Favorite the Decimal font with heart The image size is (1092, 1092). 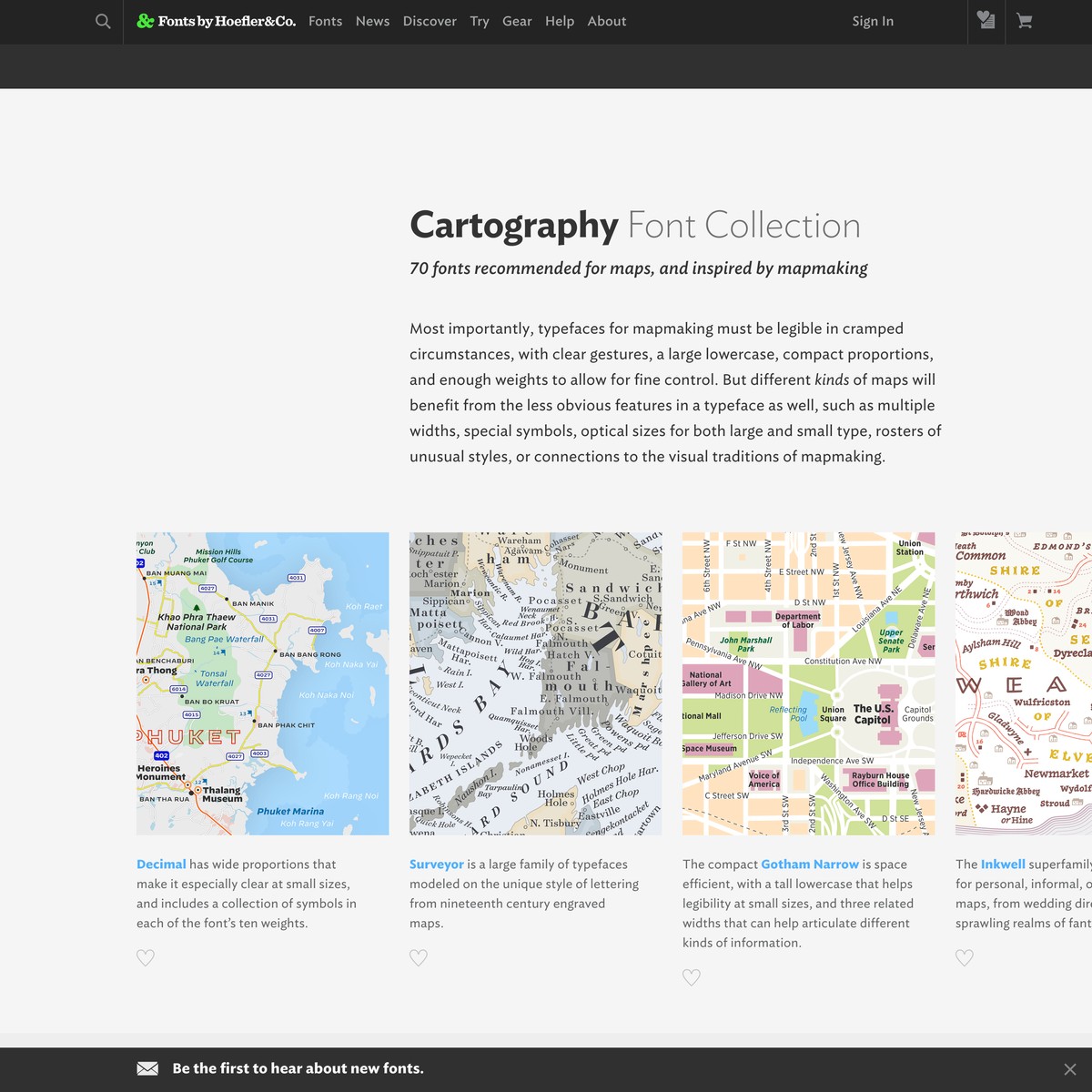click(x=146, y=957)
